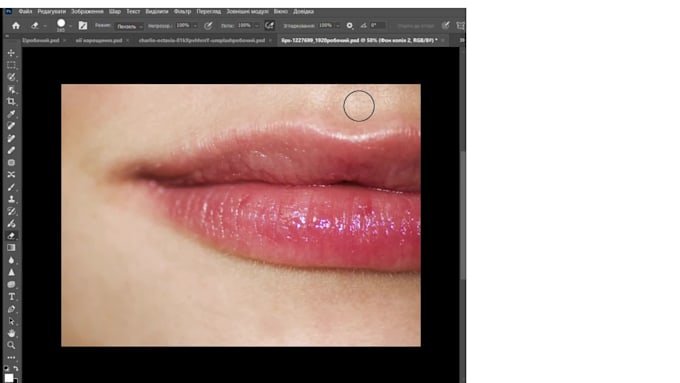
Task: Close the lips-1227699 document tab
Action: pyautogui.click(x=443, y=40)
